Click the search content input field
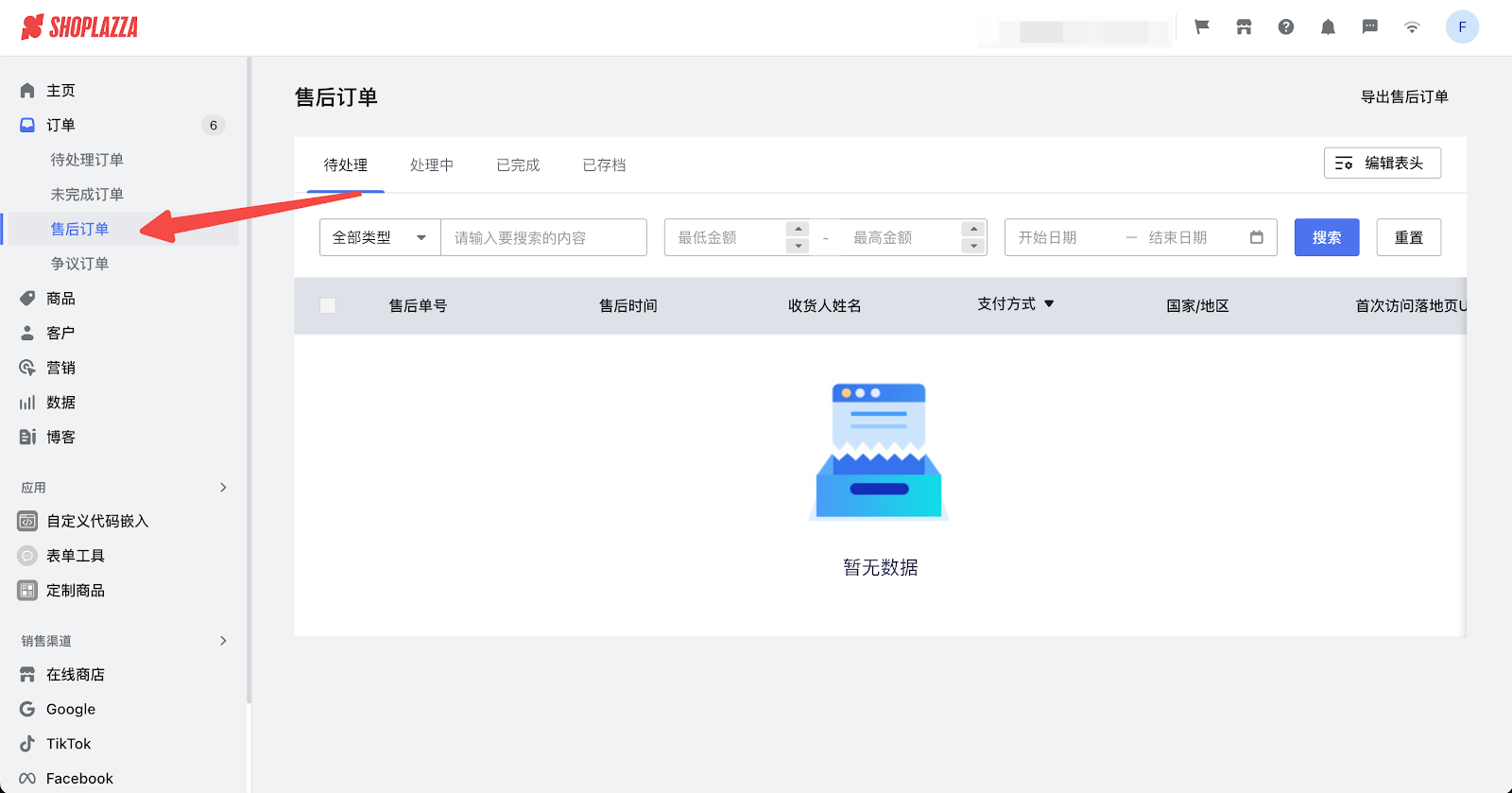The height and width of the screenshot is (793, 1512). pos(543,237)
